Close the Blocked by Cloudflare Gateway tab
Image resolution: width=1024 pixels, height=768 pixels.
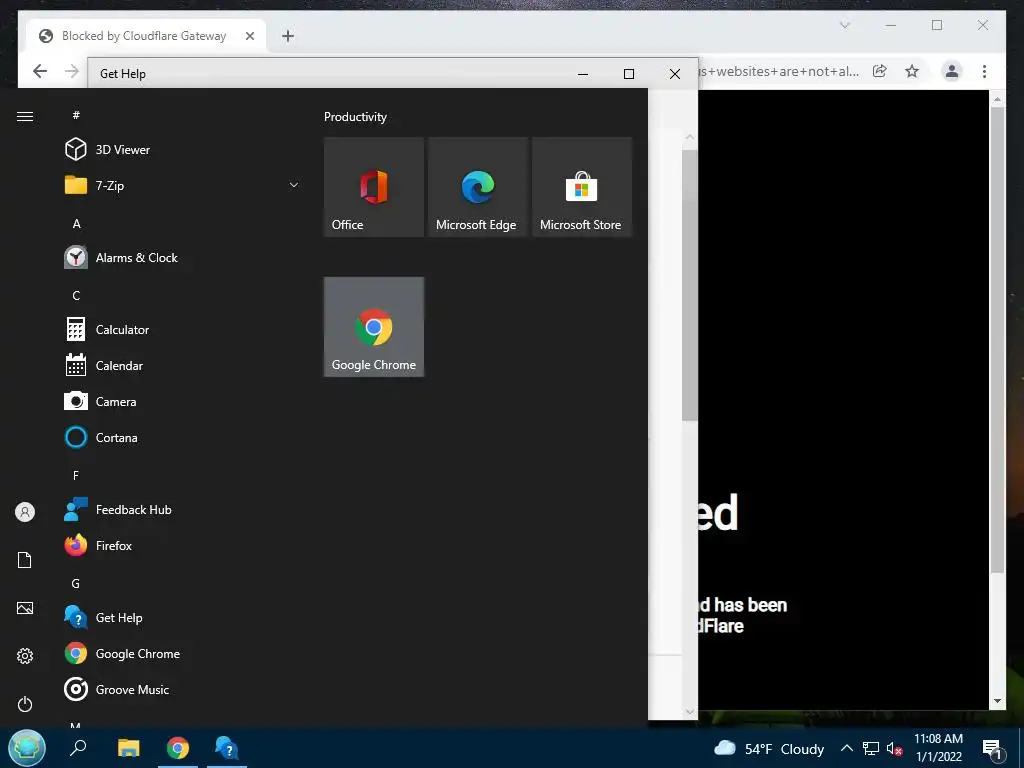pos(249,36)
